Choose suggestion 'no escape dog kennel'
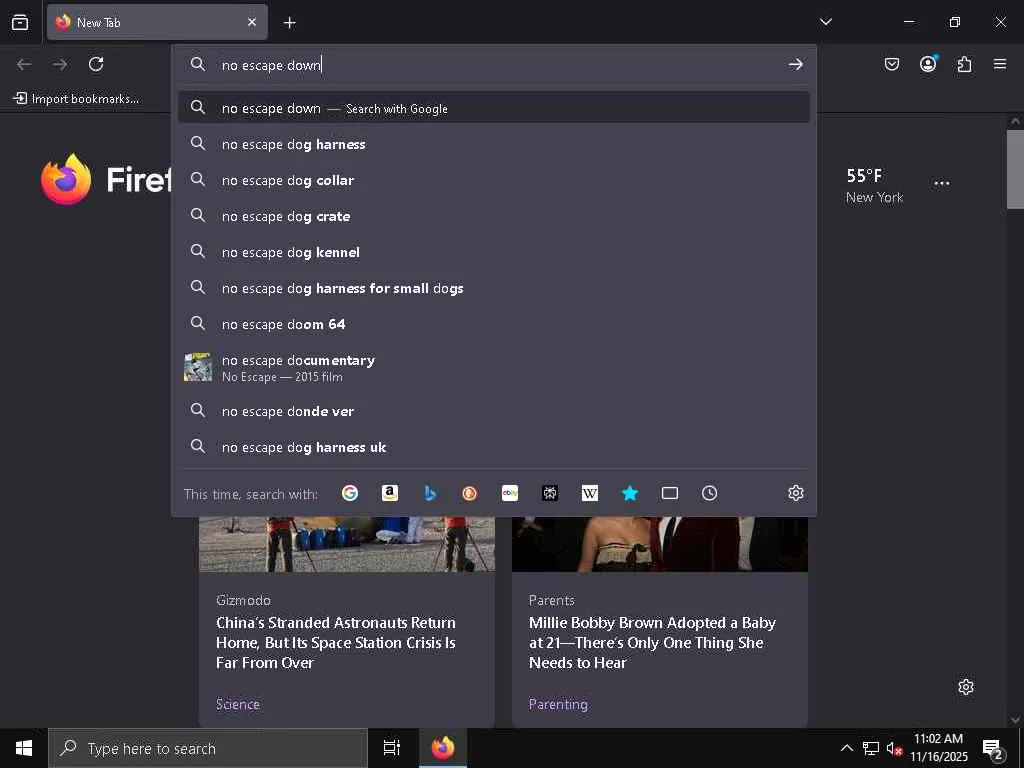1024x768 pixels. (x=494, y=251)
